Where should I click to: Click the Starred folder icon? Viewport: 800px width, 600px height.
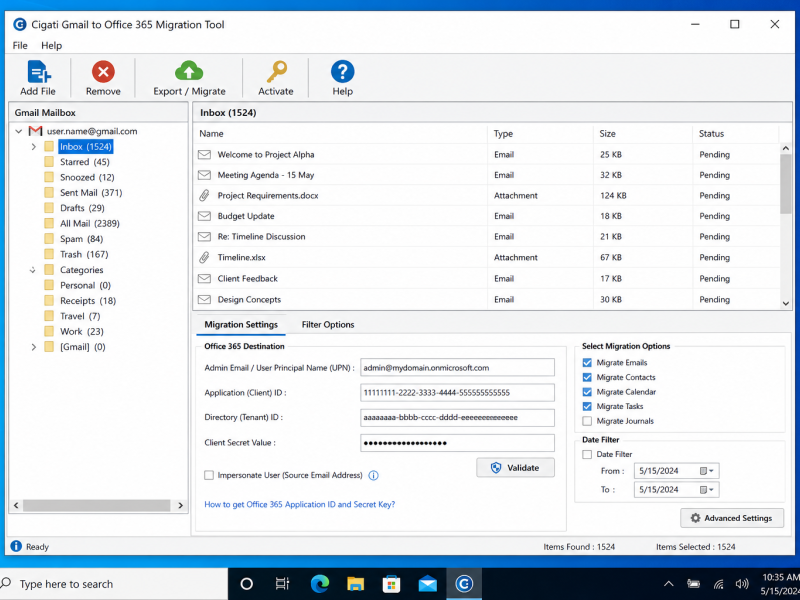[49, 162]
